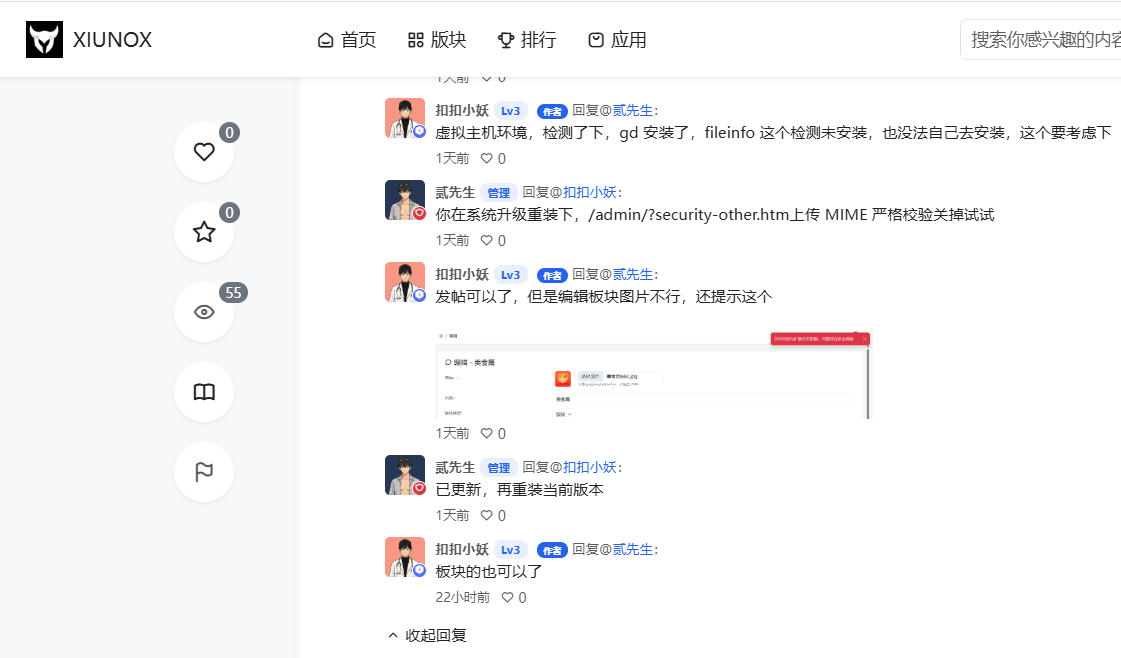Collapse replies via 收起回复
1121x658 pixels.
pyautogui.click(x=427, y=635)
